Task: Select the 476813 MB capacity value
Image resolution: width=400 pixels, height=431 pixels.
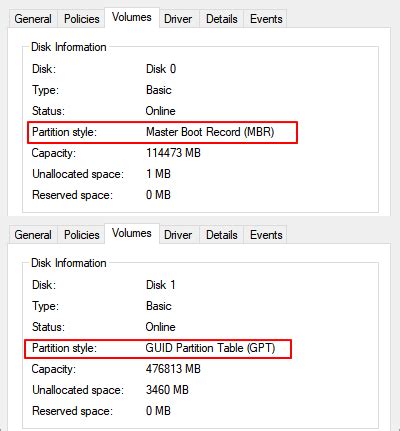Action: coord(173,369)
